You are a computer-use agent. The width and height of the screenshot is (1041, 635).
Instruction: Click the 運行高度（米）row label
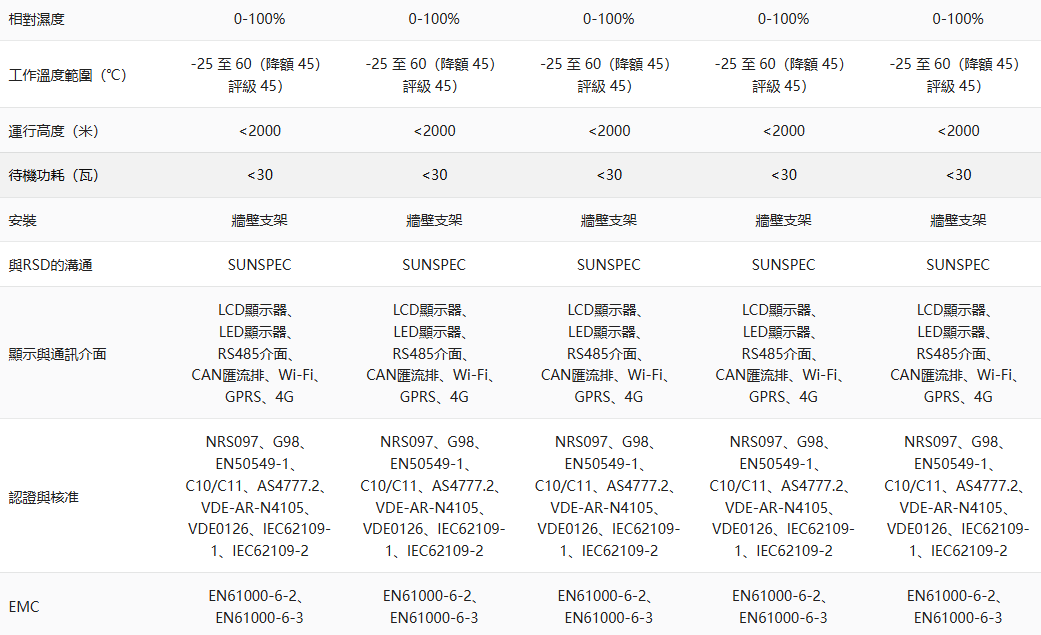[54, 131]
